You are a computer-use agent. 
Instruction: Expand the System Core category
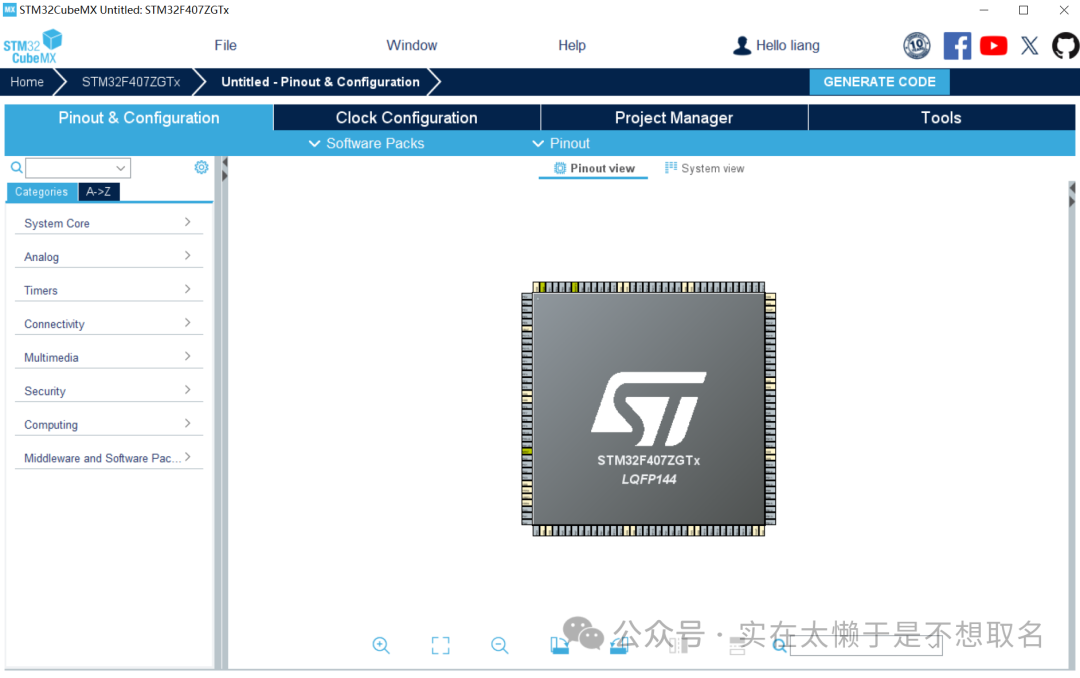point(108,223)
